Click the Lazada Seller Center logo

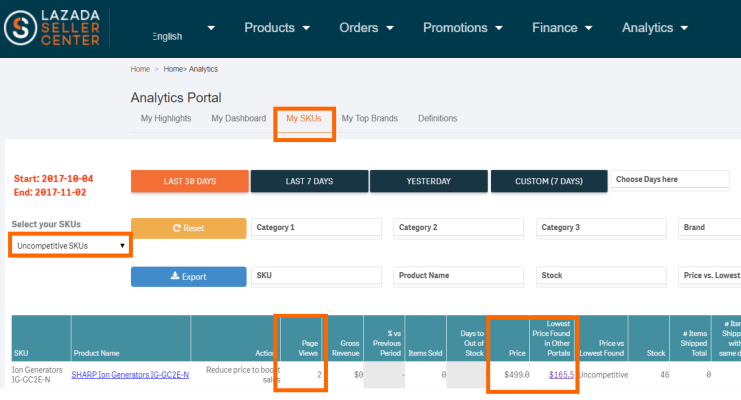tap(52, 27)
